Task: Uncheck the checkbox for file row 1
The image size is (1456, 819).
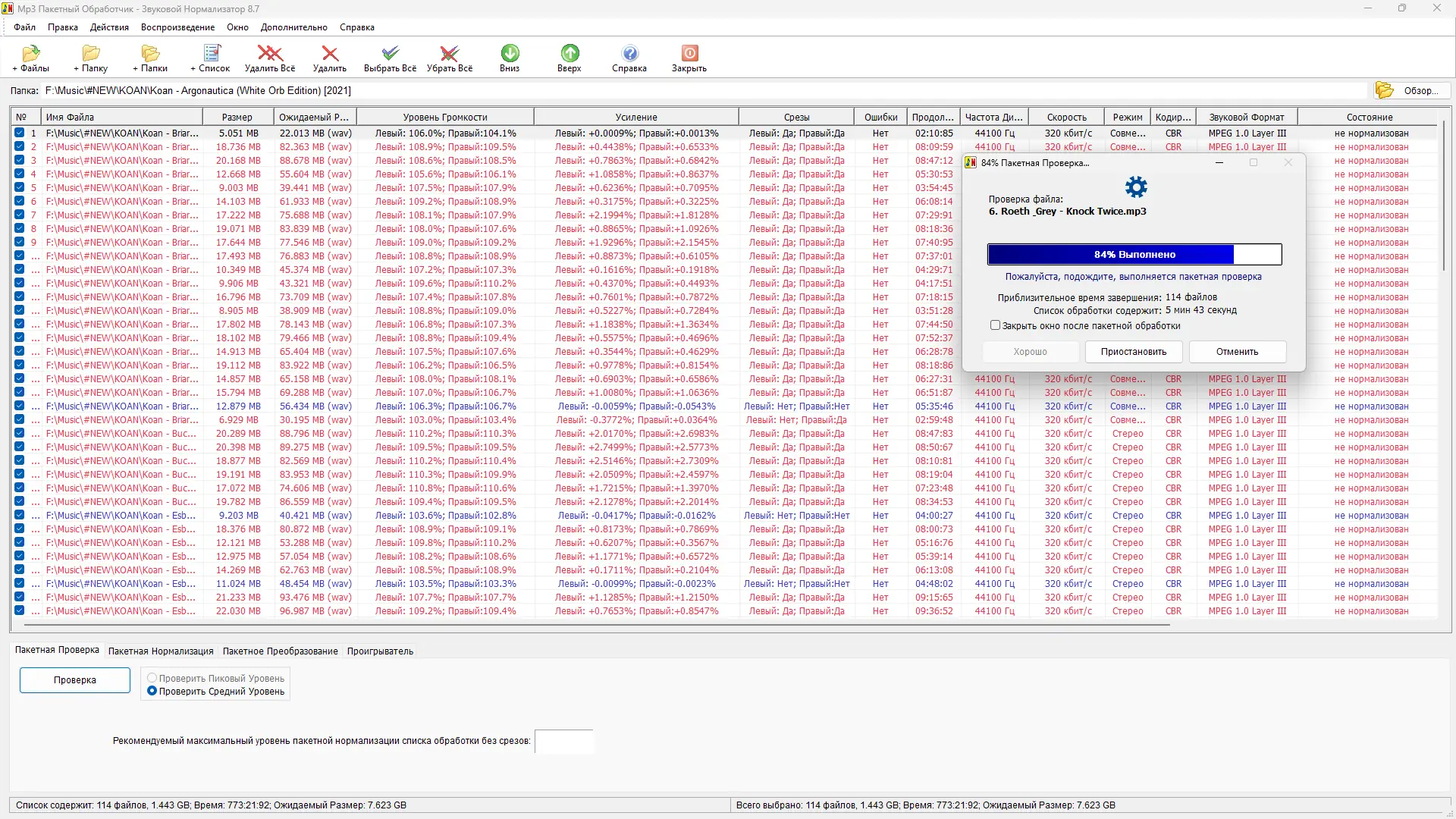Action: [x=19, y=133]
